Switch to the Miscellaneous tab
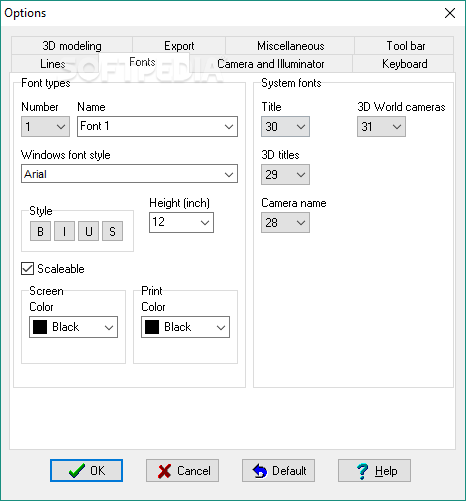466x501 pixels. coord(290,46)
